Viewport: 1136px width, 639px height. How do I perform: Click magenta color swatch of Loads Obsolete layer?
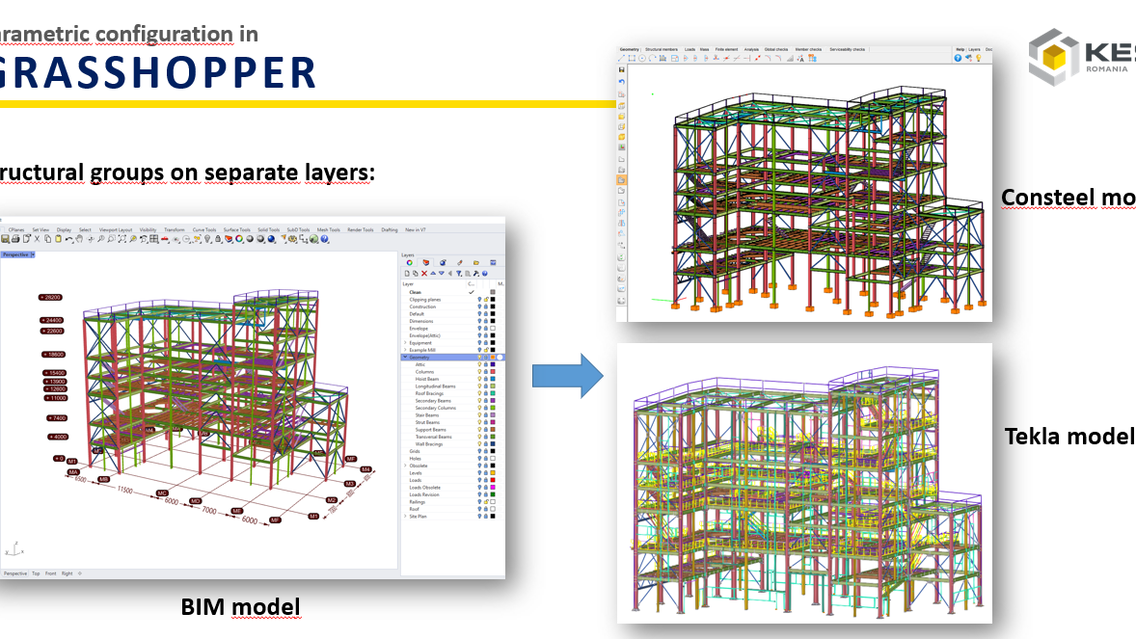pos(493,488)
